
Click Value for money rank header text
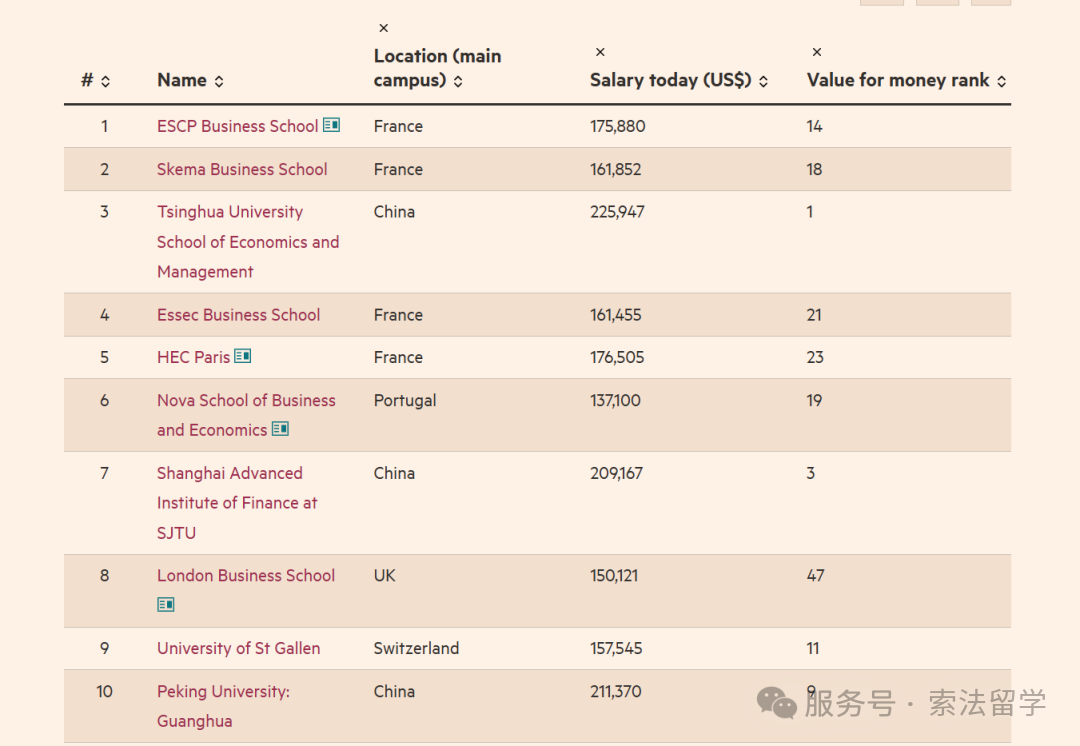(898, 81)
